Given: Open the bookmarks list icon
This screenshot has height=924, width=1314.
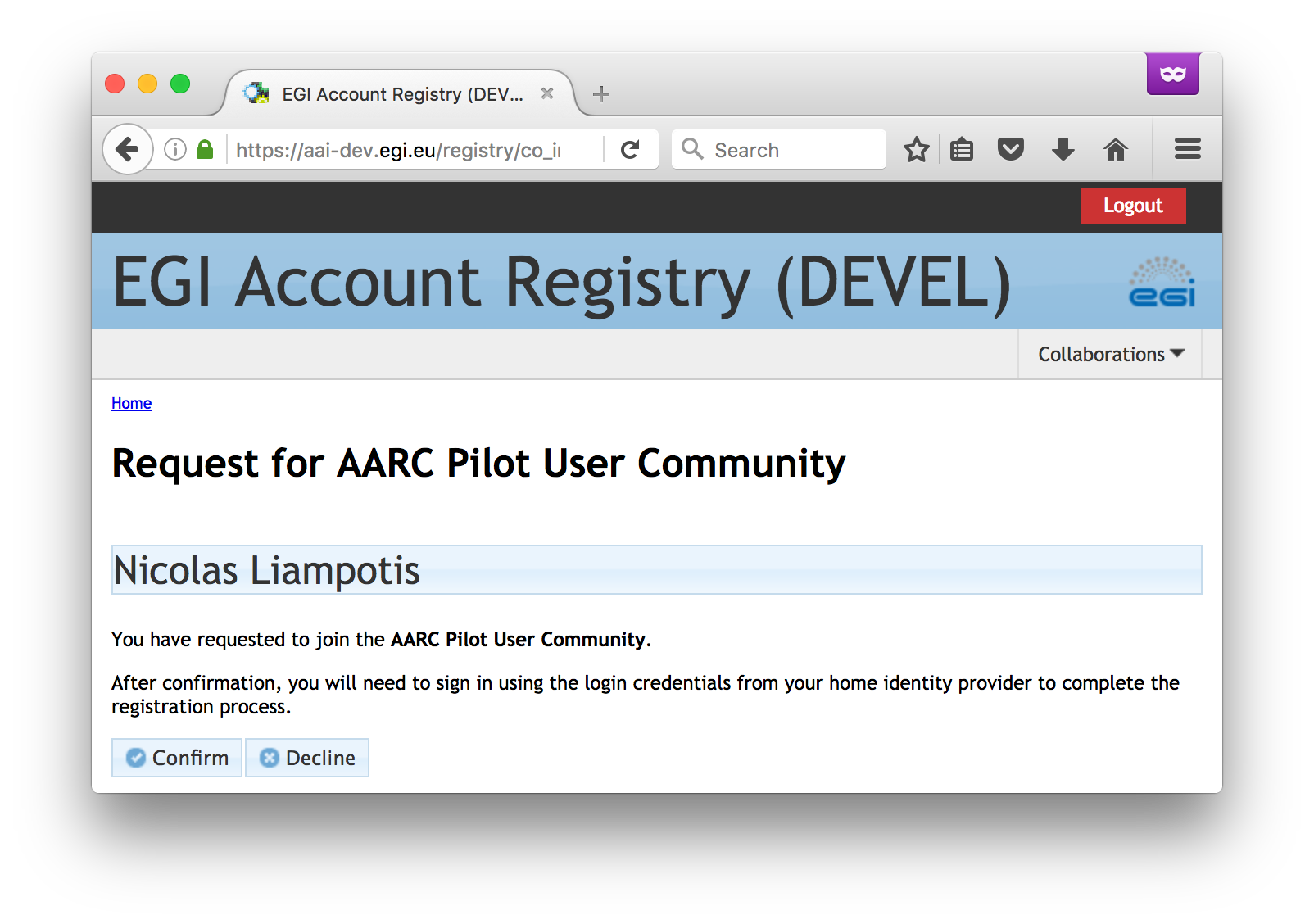Looking at the screenshot, I should (962, 149).
